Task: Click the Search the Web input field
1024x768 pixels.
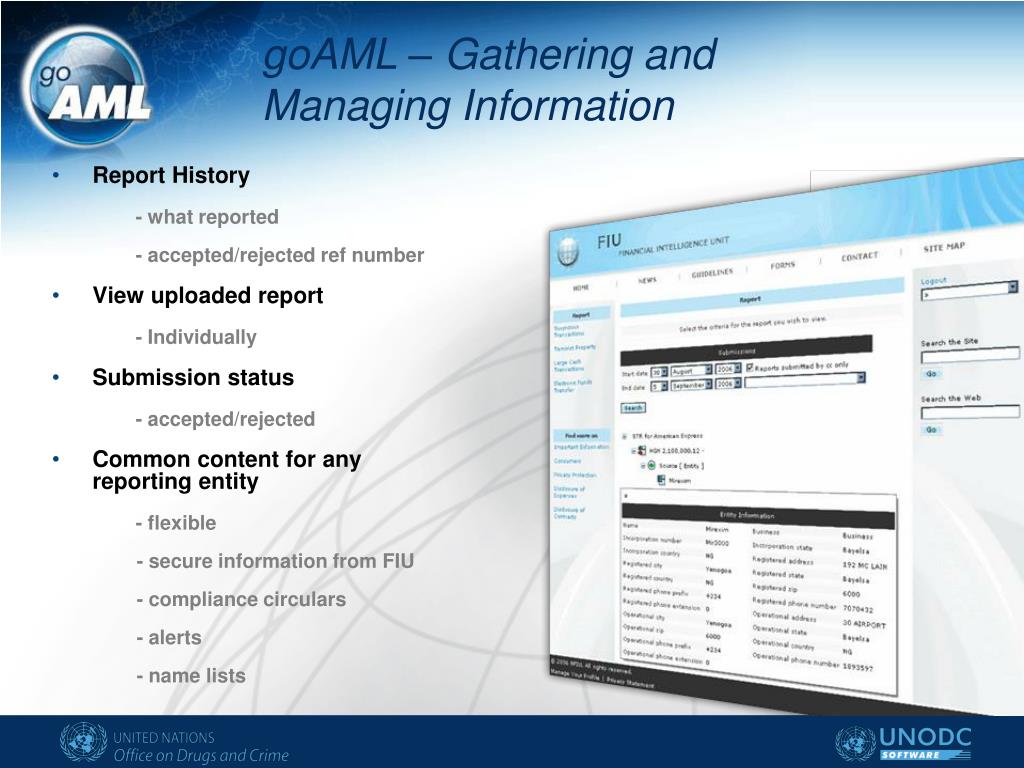Action: pyautogui.click(x=970, y=411)
